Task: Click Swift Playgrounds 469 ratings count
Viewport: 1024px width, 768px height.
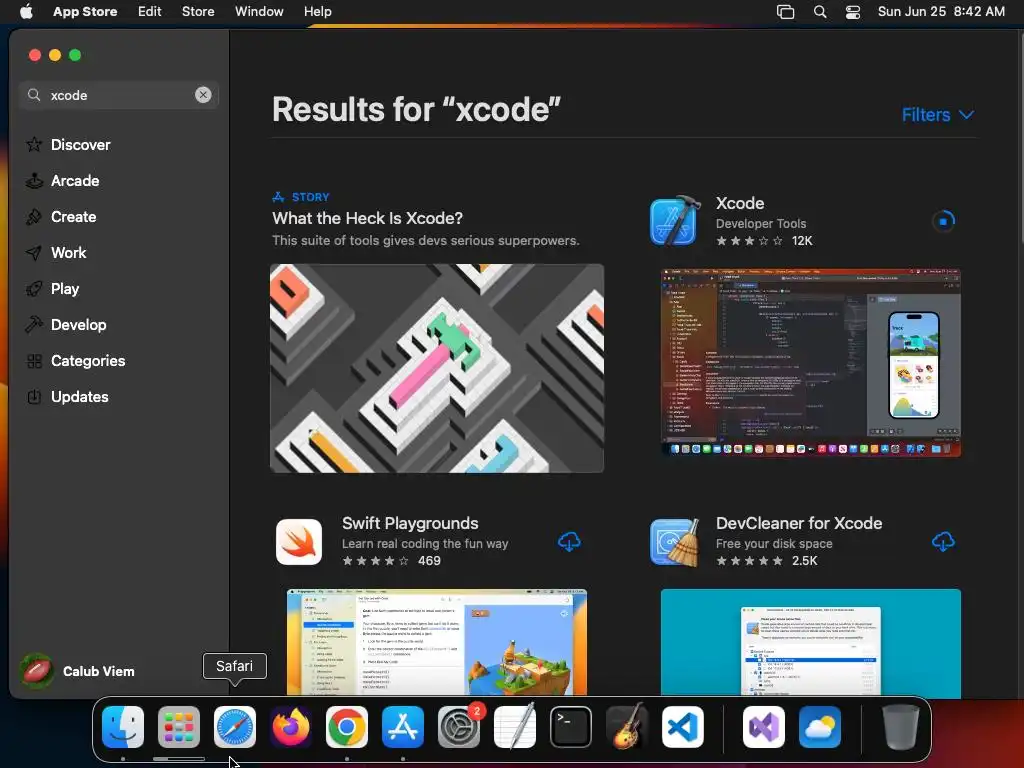Action: (x=429, y=561)
